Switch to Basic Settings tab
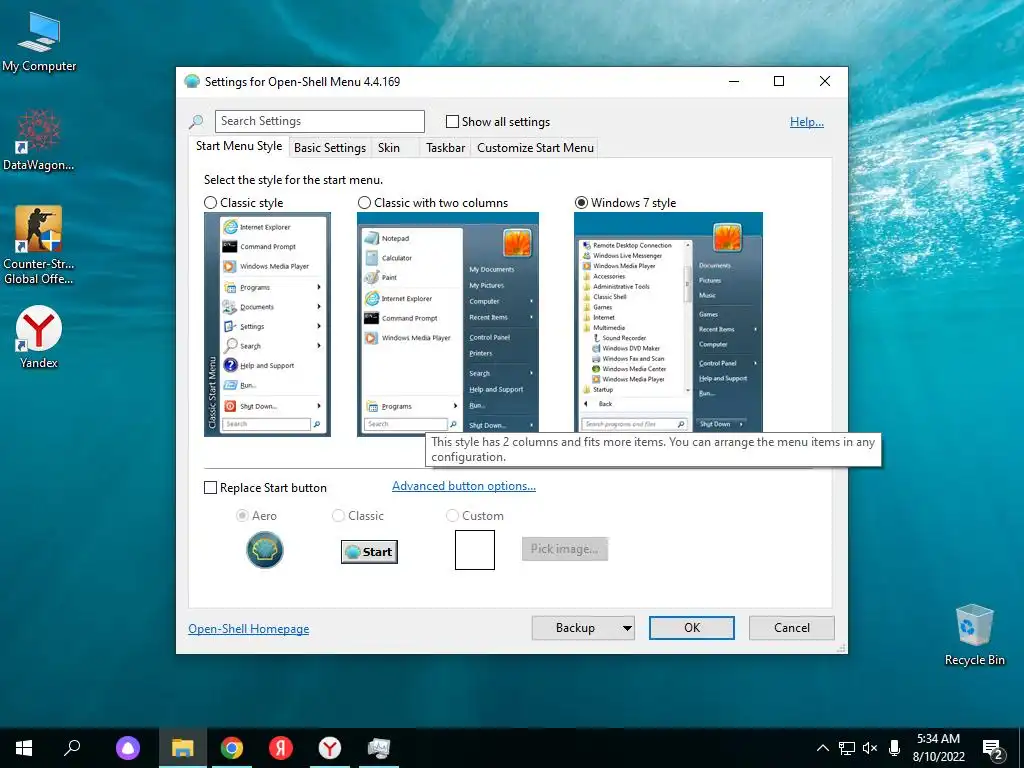The height and width of the screenshot is (768, 1024). click(330, 148)
